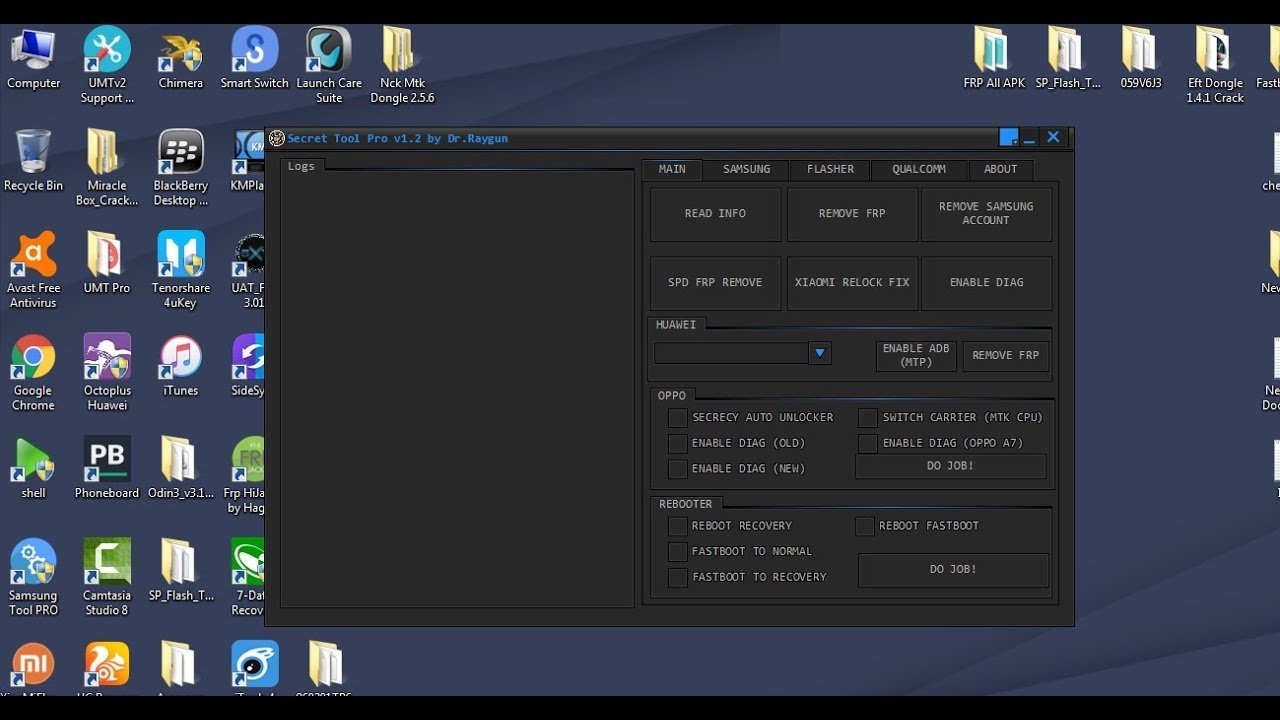Viewport: 1280px width, 720px height.
Task: Tick Enable Diag (New) checkbox
Action: point(678,469)
